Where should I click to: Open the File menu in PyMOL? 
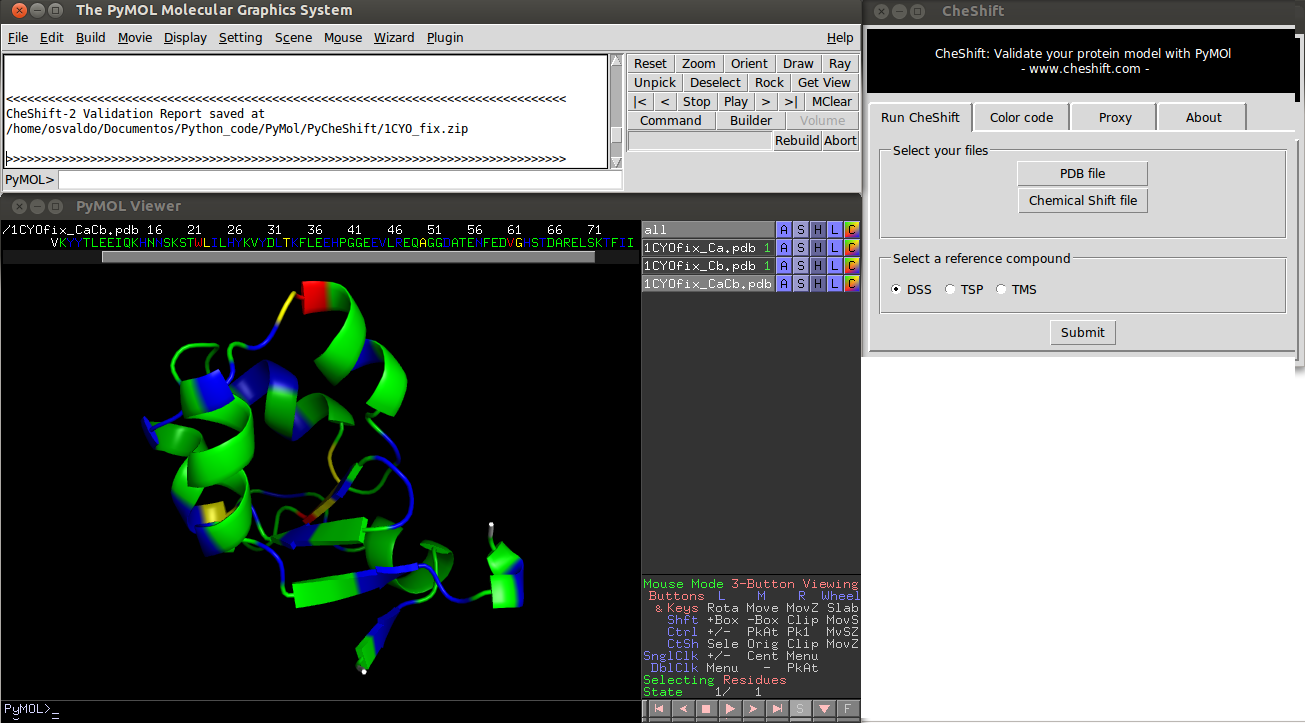tap(18, 38)
